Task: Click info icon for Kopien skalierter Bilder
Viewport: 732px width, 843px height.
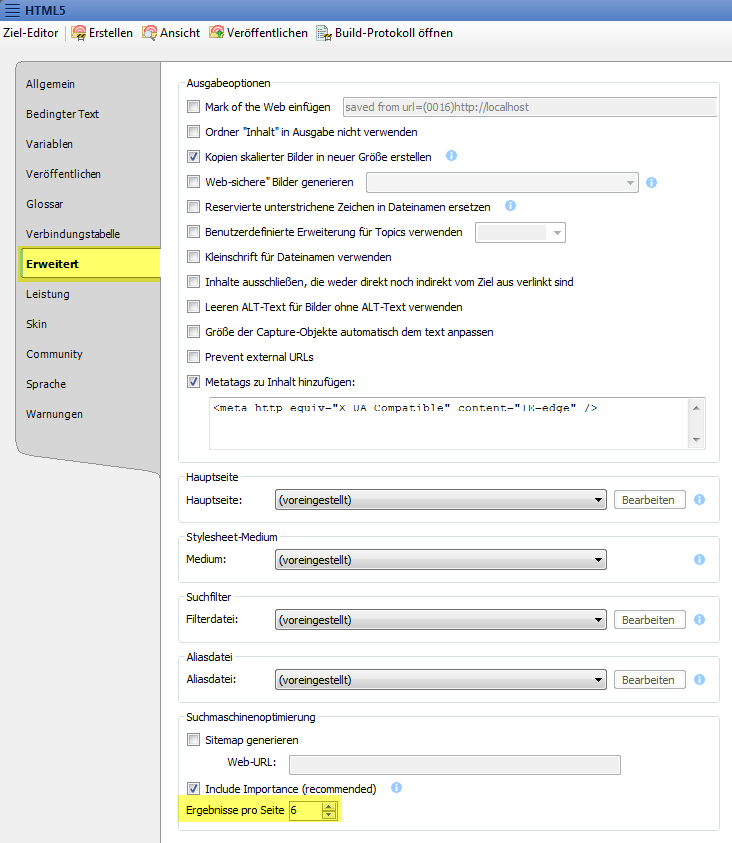Action: click(x=451, y=156)
